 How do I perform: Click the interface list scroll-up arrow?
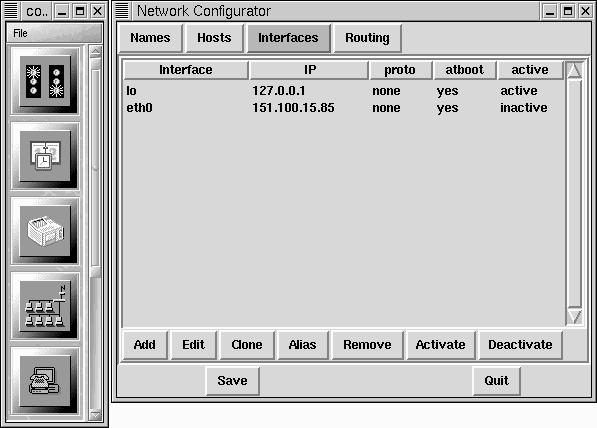(x=574, y=70)
